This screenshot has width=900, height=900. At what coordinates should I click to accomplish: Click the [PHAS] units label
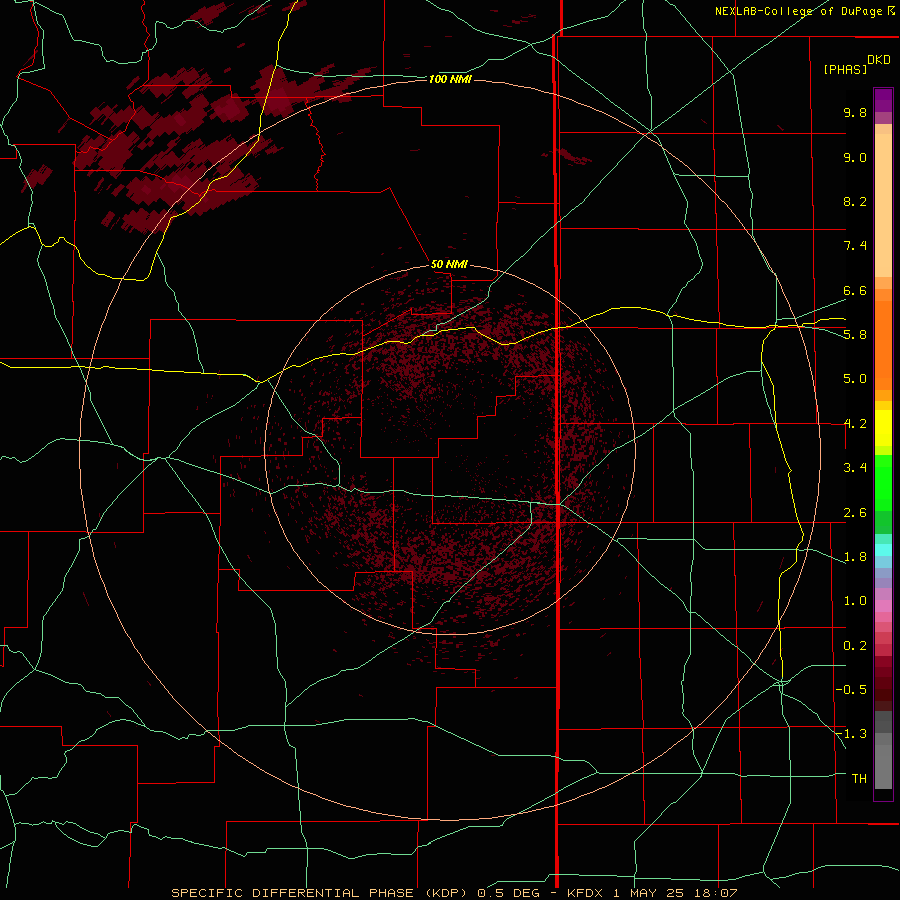(x=845, y=69)
